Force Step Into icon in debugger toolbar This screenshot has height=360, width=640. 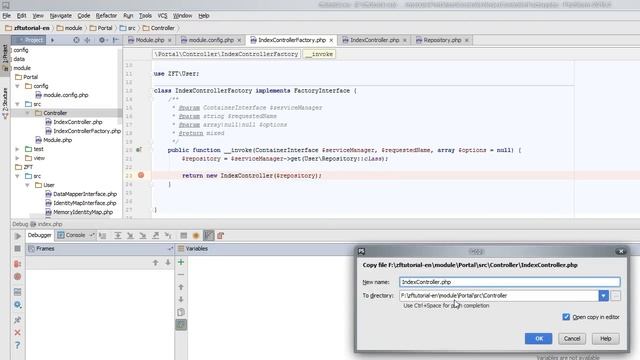(143, 236)
